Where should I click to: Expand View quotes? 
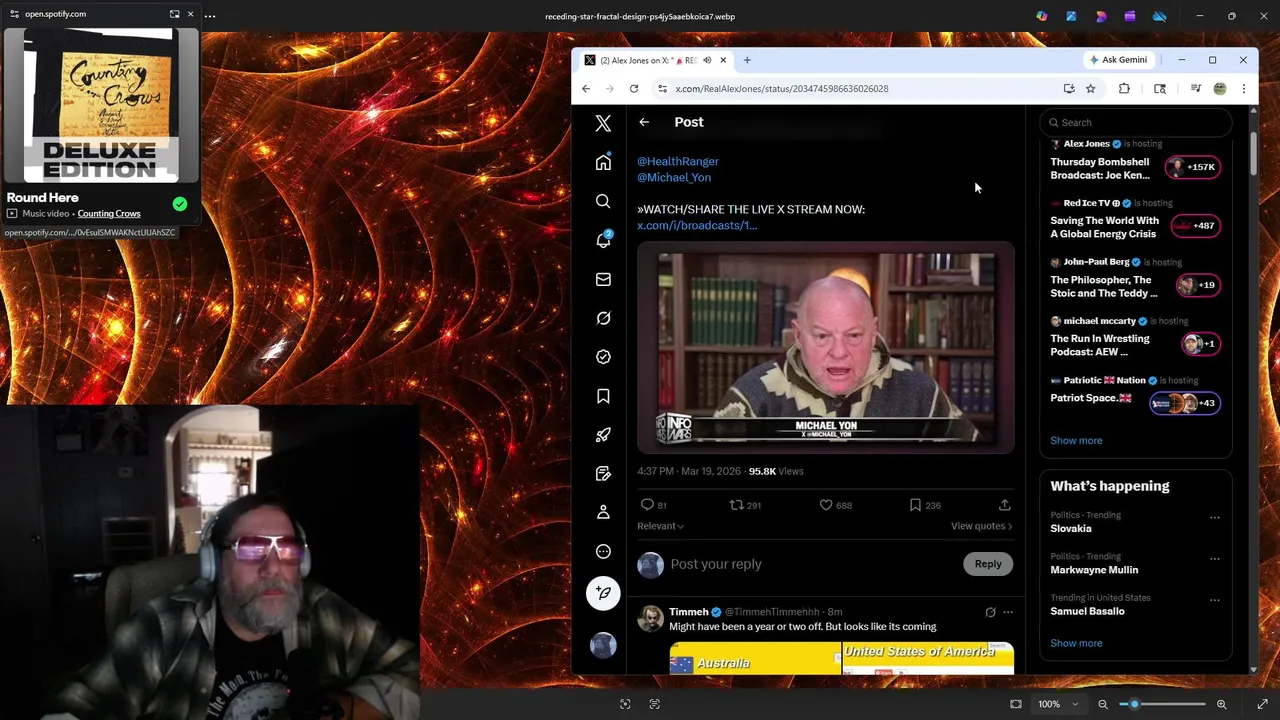click(x=981, y=526)
